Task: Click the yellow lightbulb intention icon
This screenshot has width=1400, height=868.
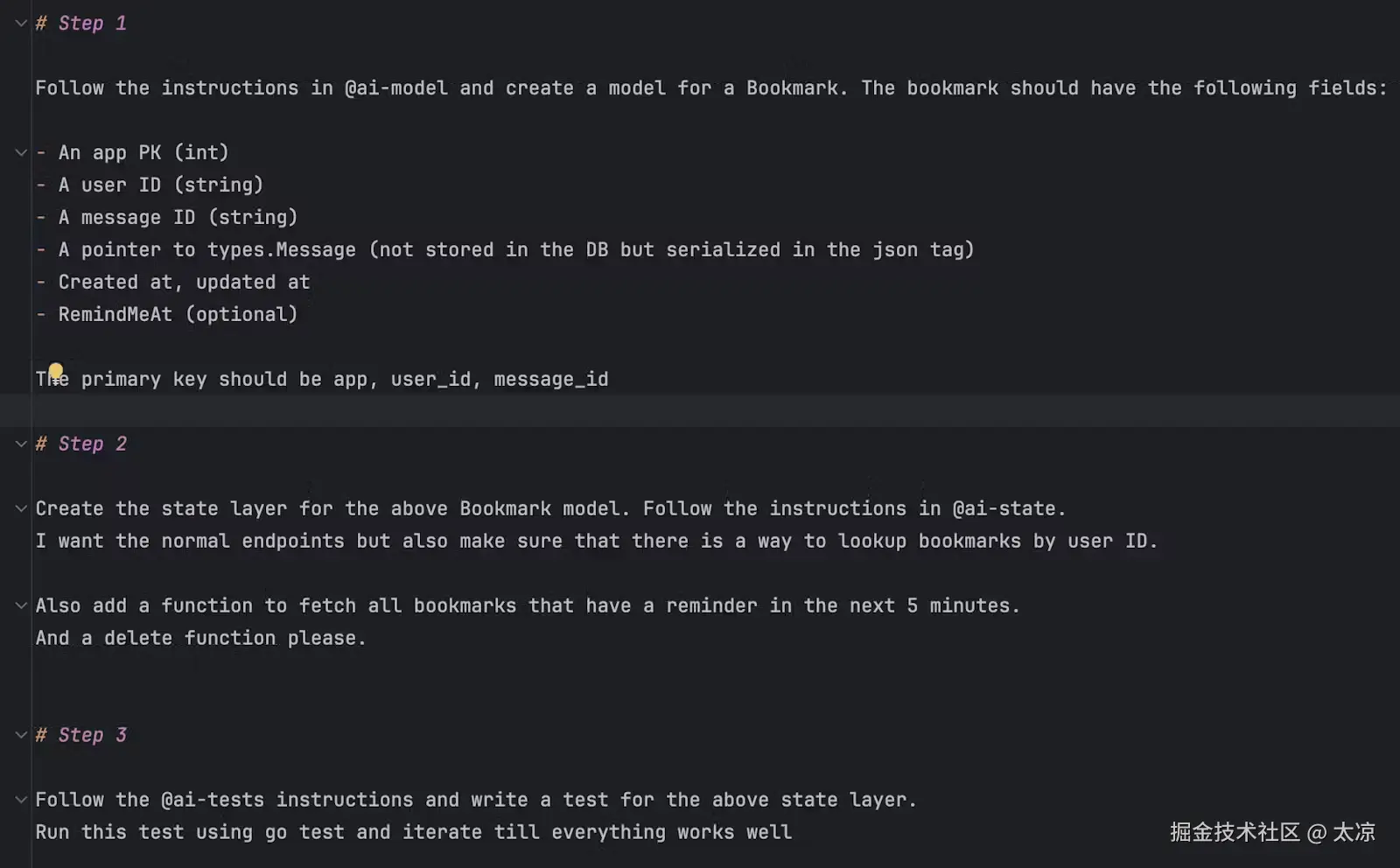Action: [56, 371]
